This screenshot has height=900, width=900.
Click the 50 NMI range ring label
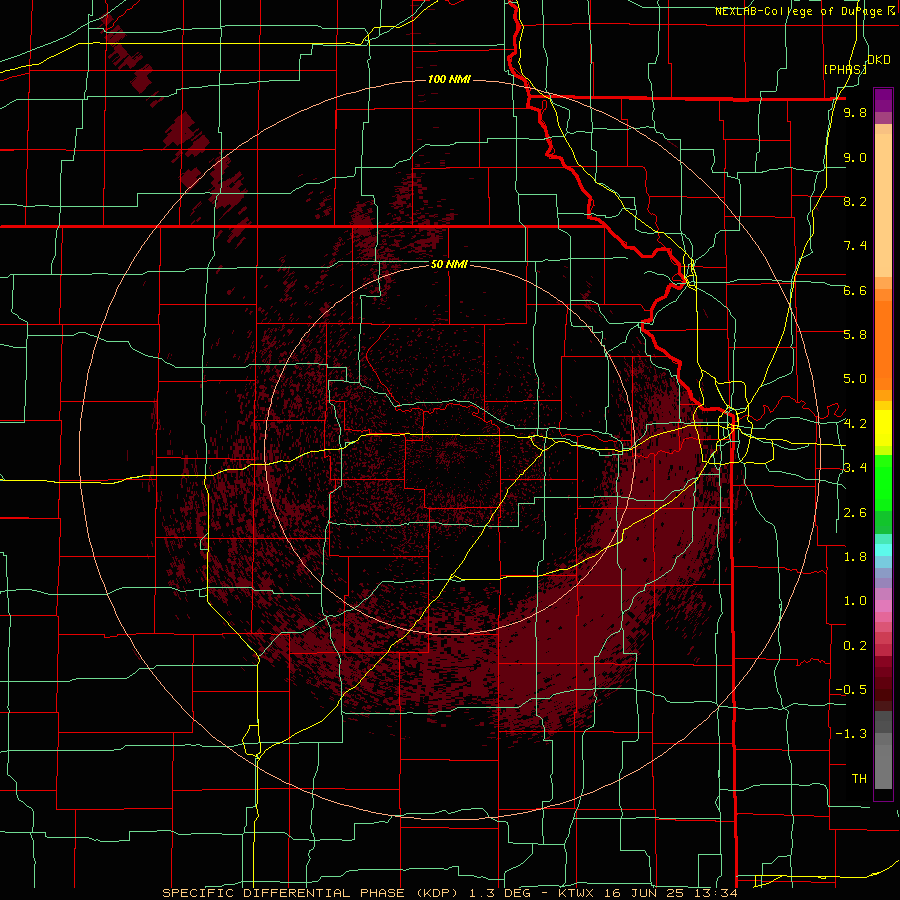(449, 264)
